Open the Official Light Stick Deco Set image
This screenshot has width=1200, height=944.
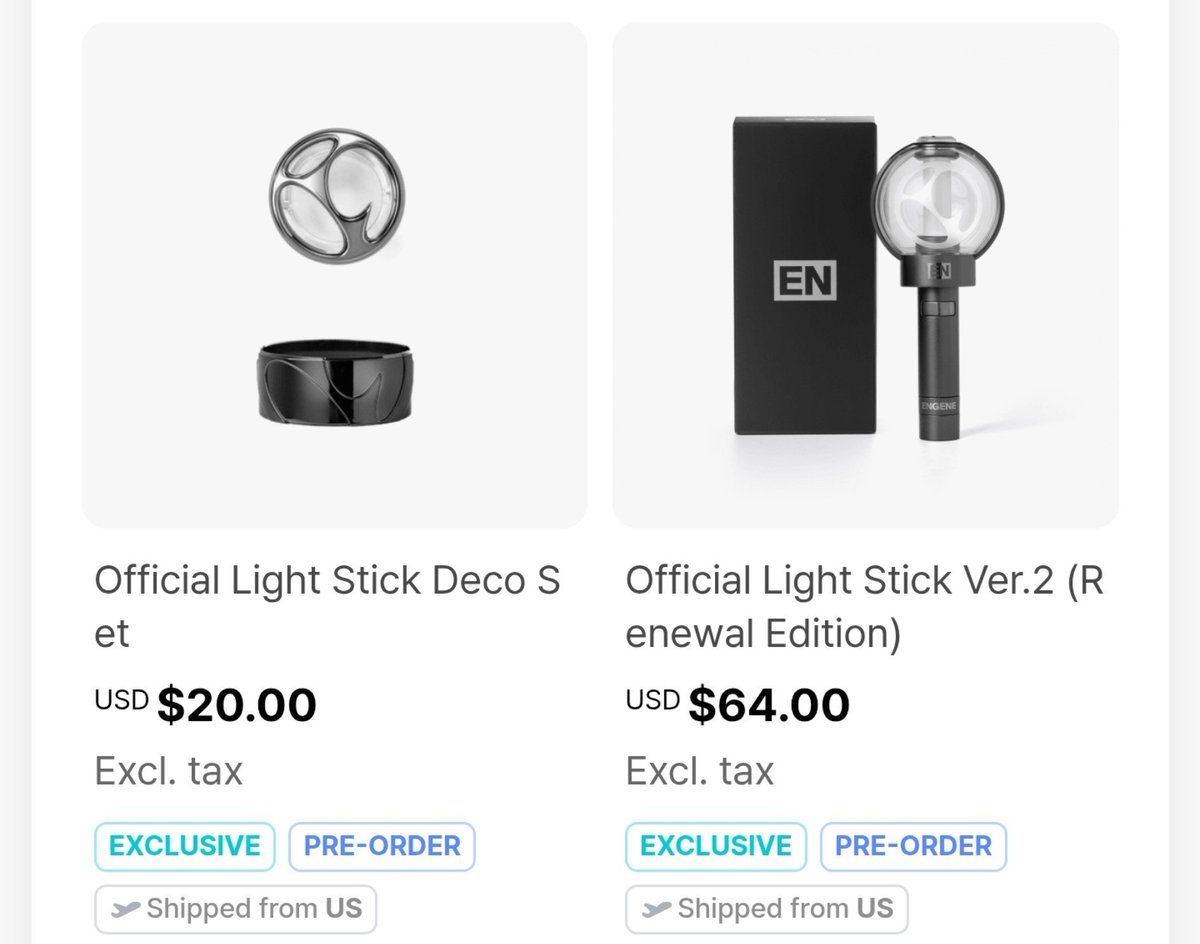334,275
